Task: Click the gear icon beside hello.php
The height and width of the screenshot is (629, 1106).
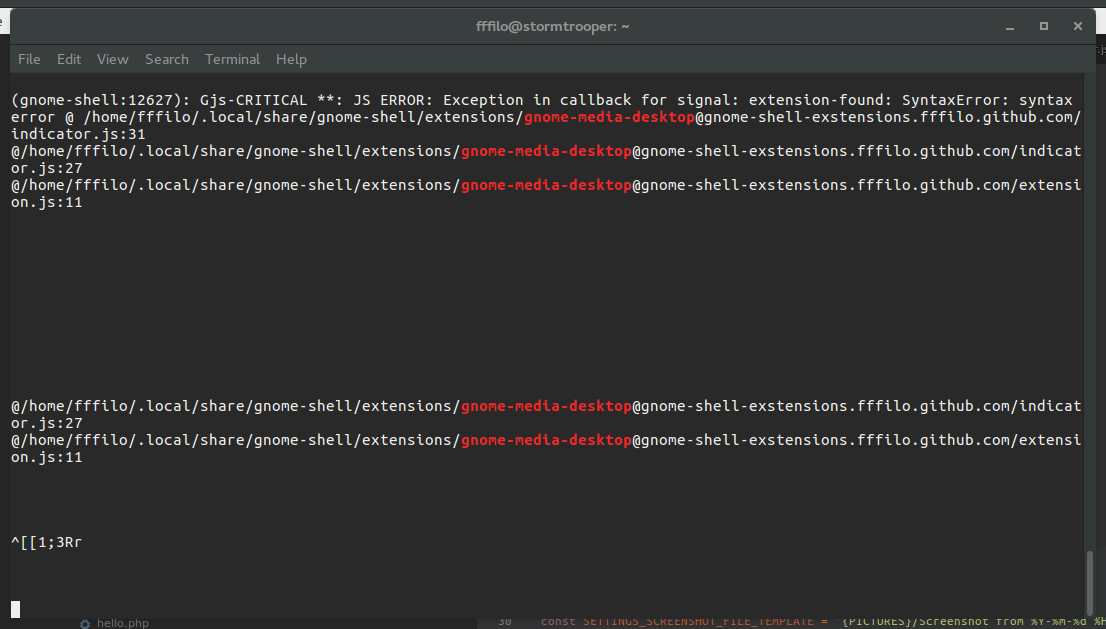Action: (x=85, y=623)
